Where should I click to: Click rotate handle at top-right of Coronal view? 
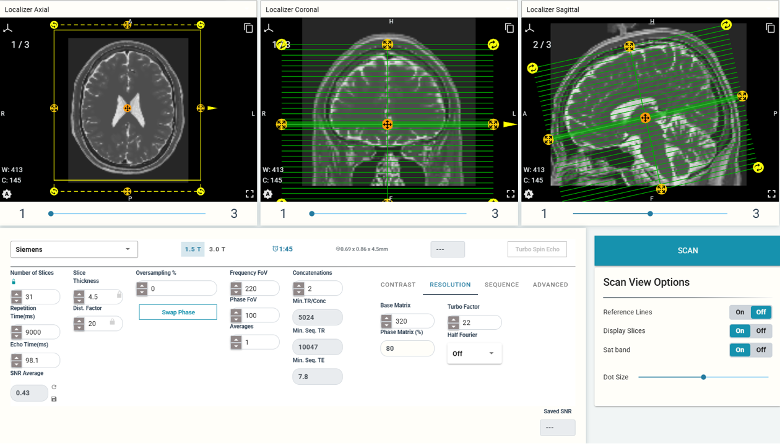coord(493,45)
